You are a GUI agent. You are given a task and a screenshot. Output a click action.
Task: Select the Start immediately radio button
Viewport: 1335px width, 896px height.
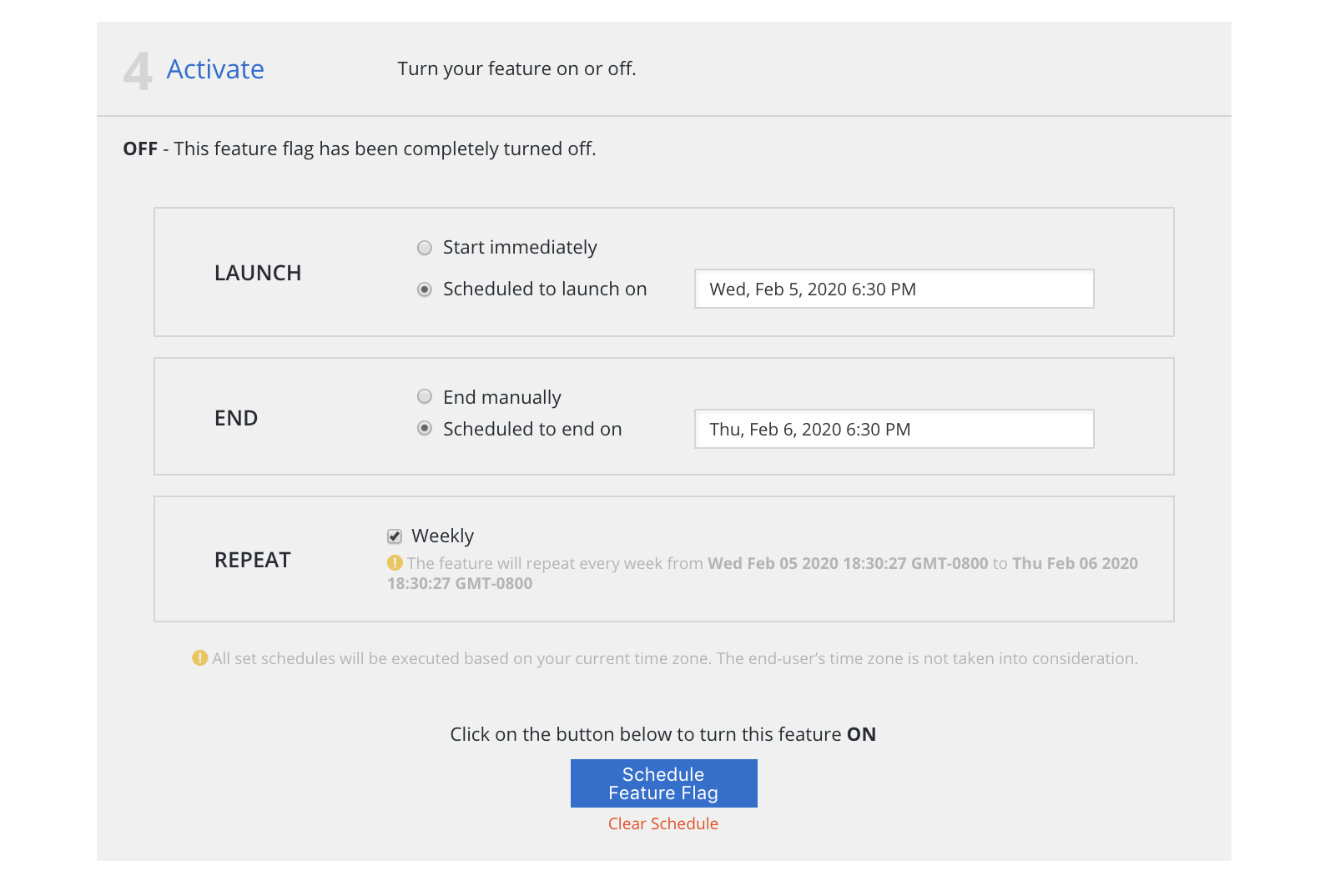[x=425, y=248]
